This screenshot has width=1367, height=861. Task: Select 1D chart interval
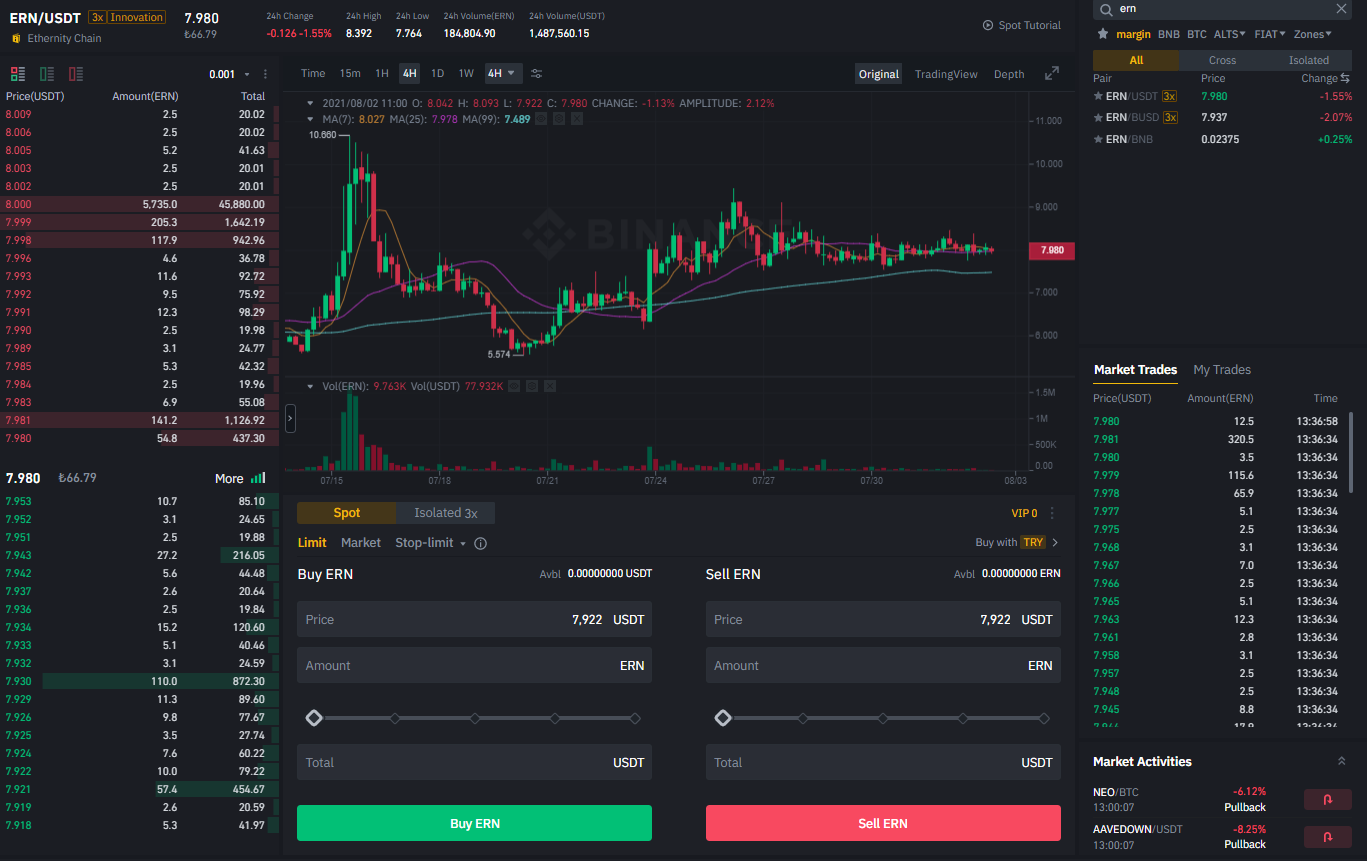tap(437, 73)
